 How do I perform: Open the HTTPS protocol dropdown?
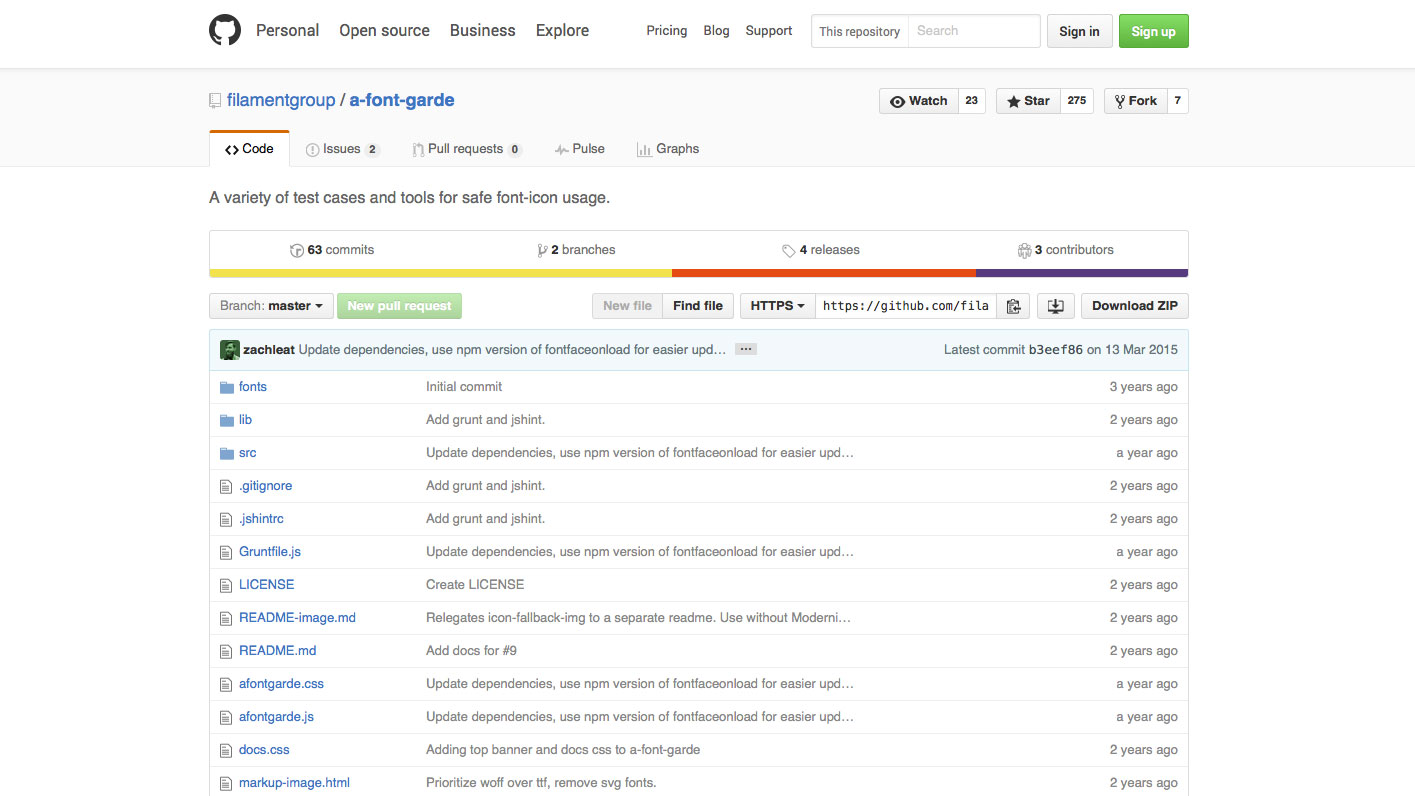777,306
